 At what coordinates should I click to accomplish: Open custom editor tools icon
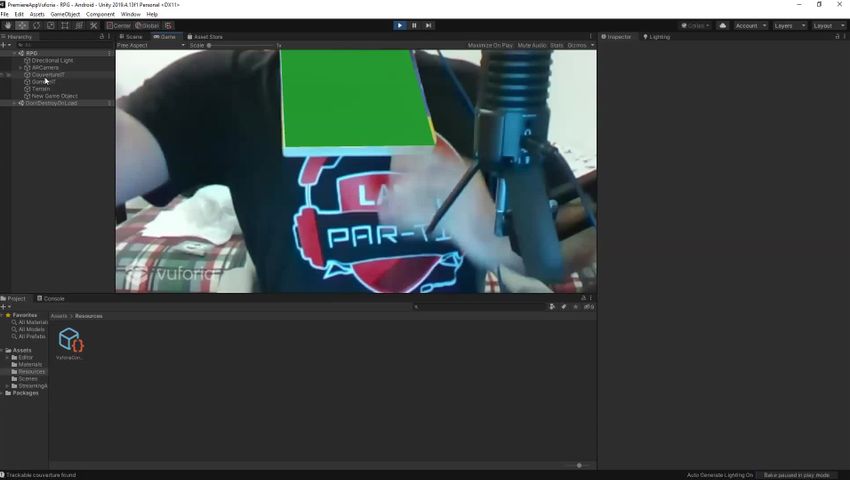point(94,25)
